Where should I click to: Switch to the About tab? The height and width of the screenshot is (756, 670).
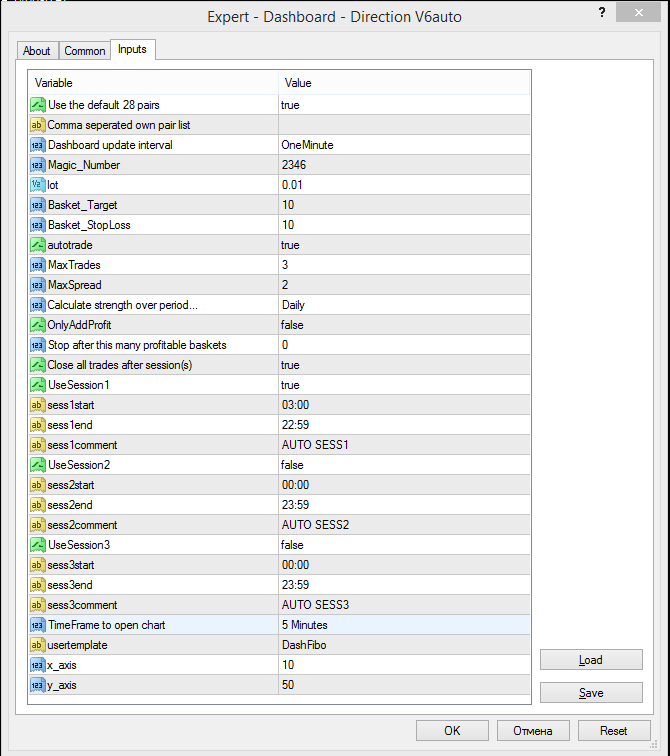click(x=37, y=51)
